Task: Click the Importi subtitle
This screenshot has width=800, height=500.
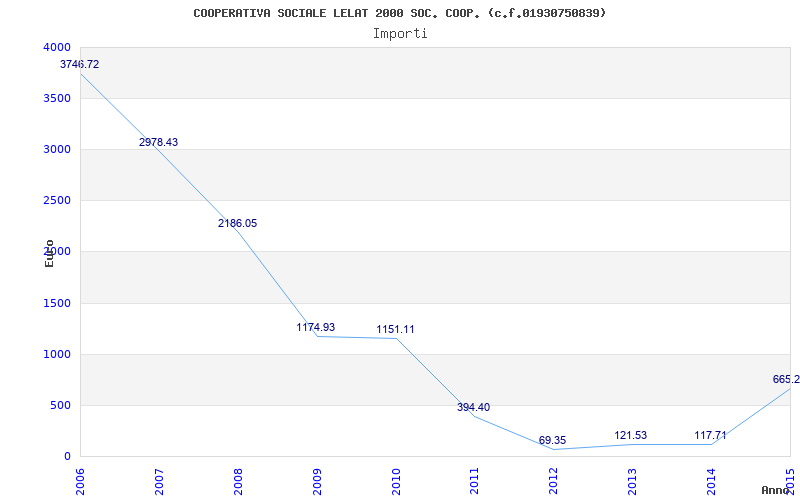Action: (x=400, y=34)
